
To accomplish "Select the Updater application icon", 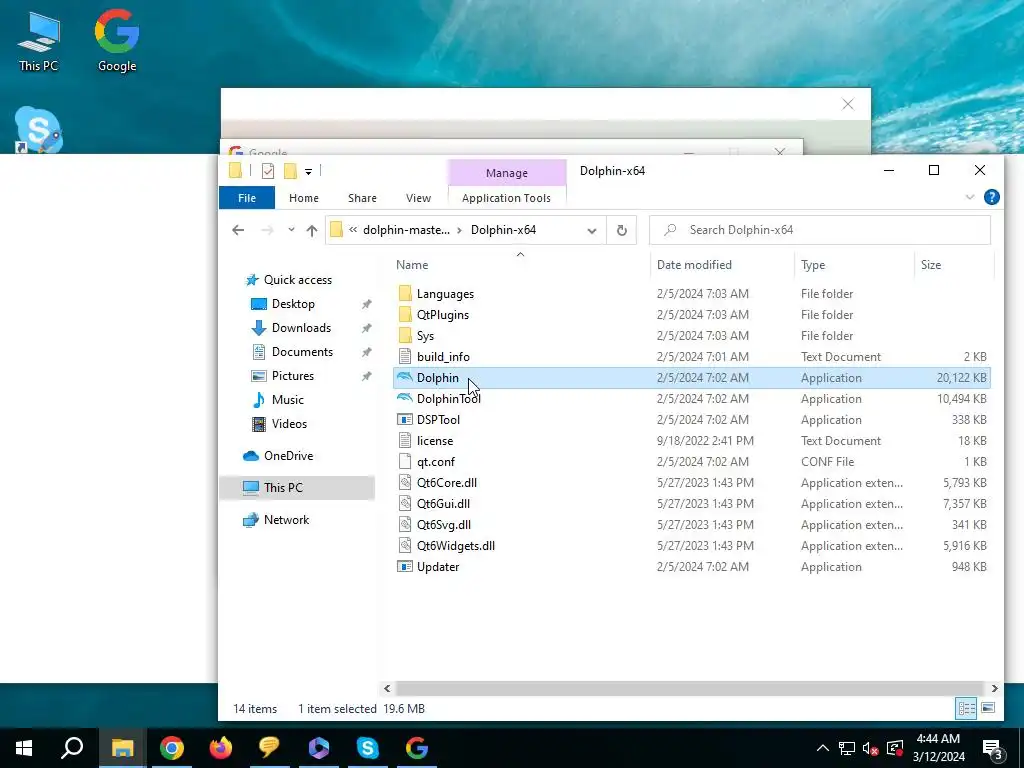I will click(405, 566).
